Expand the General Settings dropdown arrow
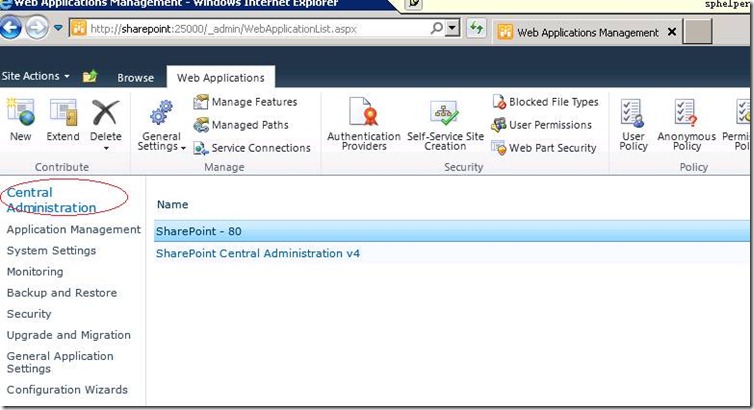 pyautogui.click(x=183, y=148)
